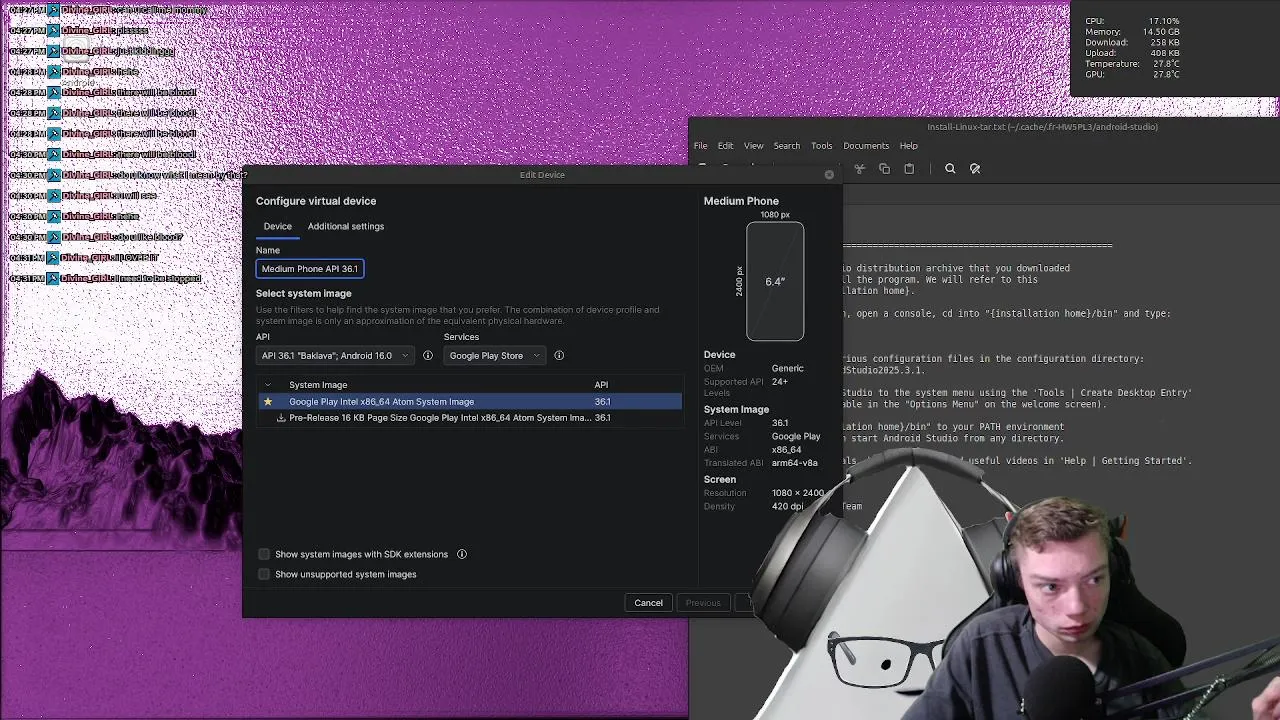Open the API level dropdown
This screenshot has height=720, width=1280.
335,356
